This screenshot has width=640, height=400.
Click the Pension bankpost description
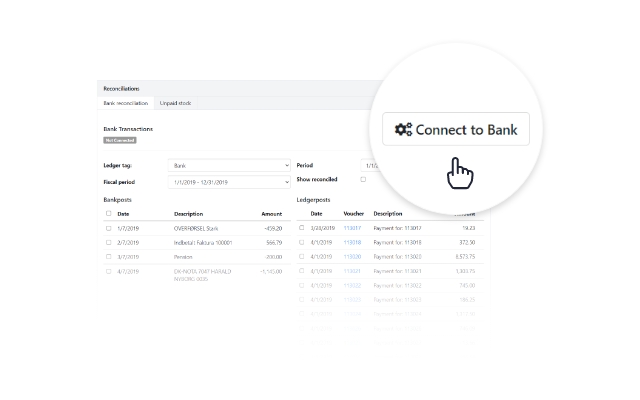(x=183, y=257)
